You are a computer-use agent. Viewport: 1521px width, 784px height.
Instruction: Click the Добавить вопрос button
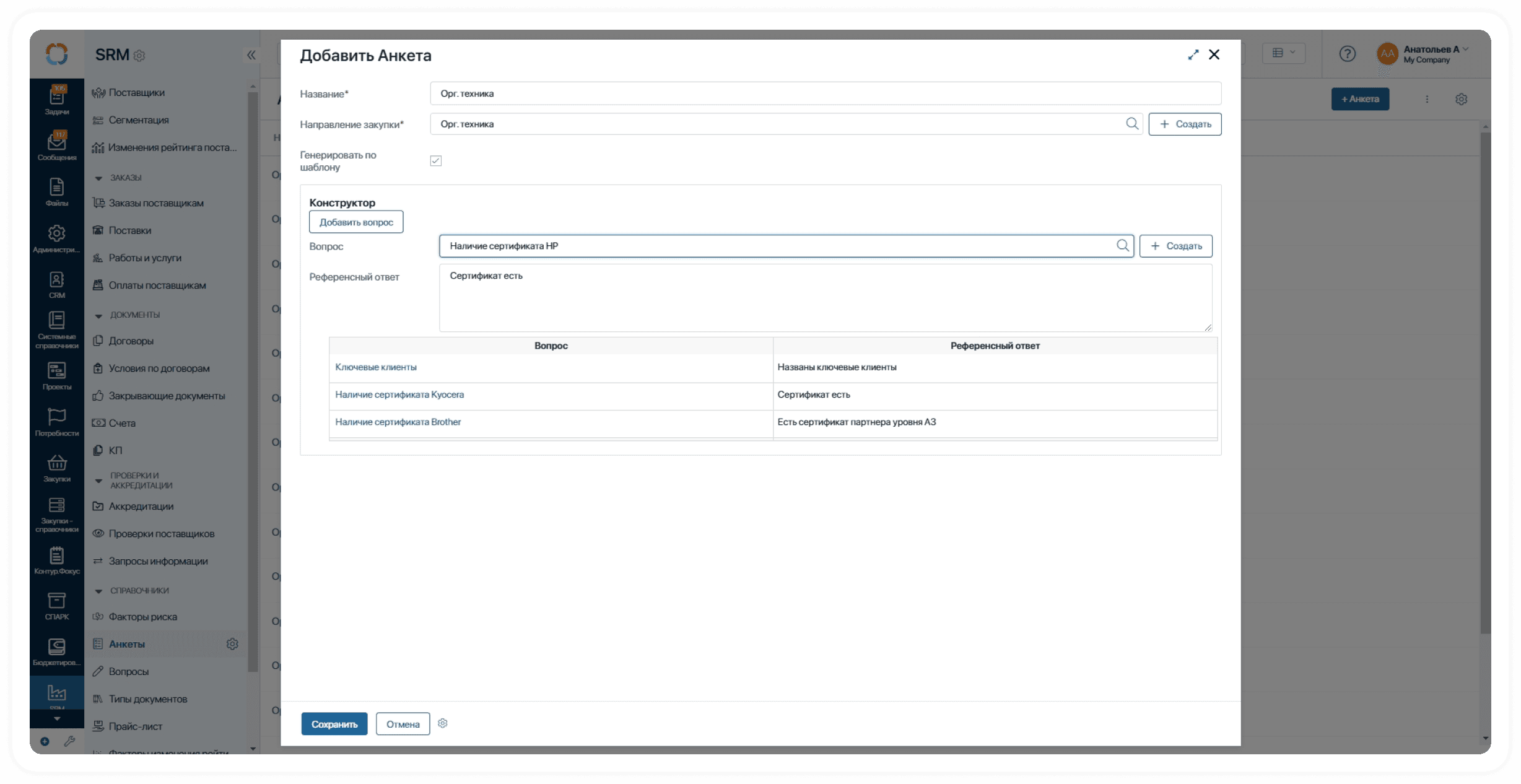[356, 222]
